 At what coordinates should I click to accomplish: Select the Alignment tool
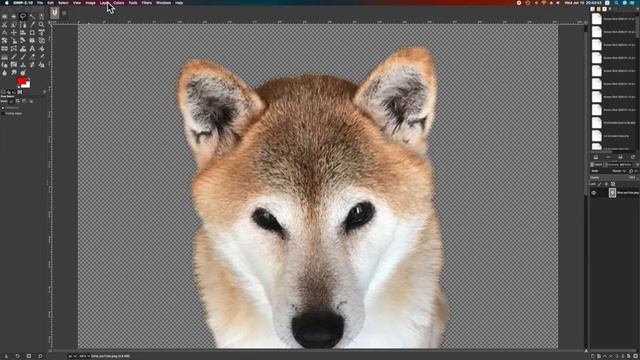[x=23, y=32]
